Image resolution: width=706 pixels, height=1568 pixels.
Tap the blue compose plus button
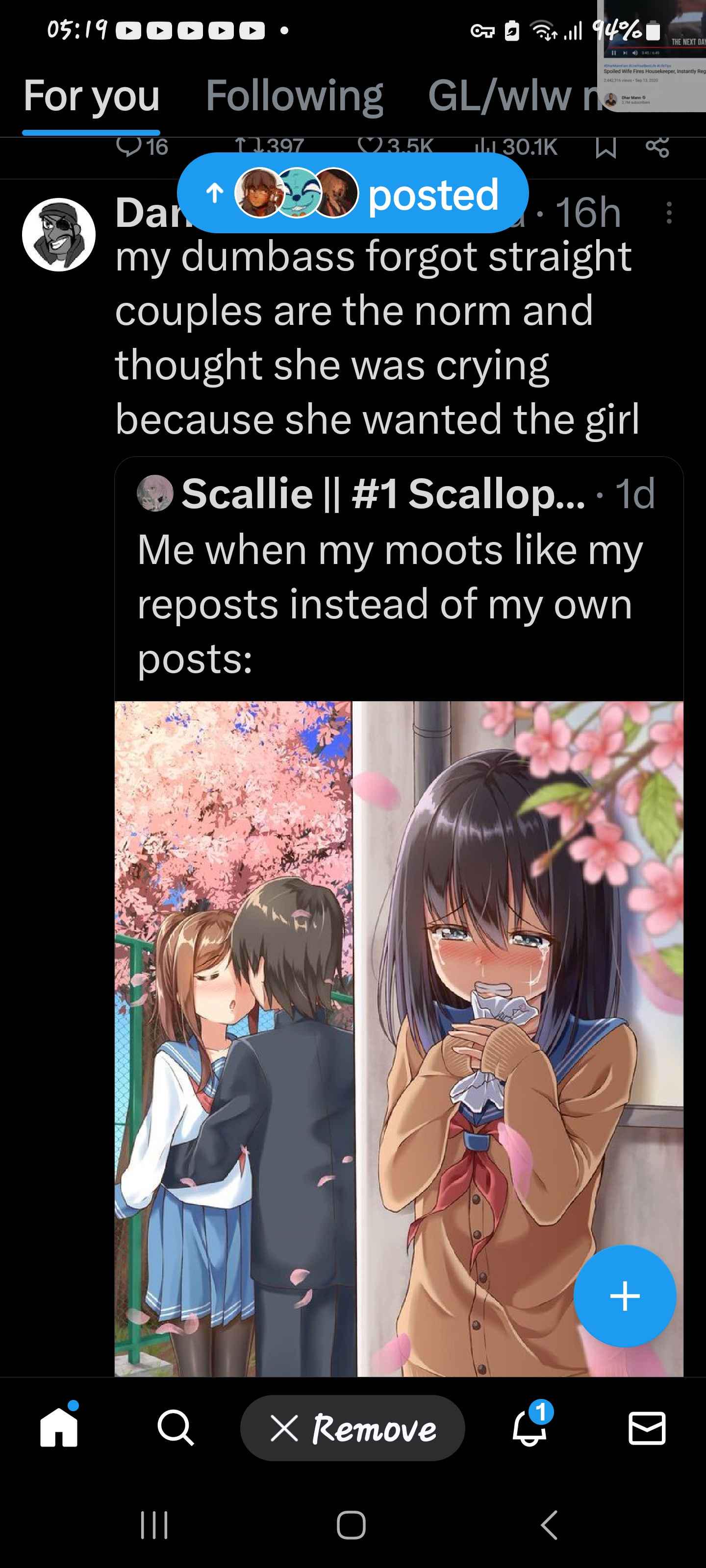[625, 1295]
